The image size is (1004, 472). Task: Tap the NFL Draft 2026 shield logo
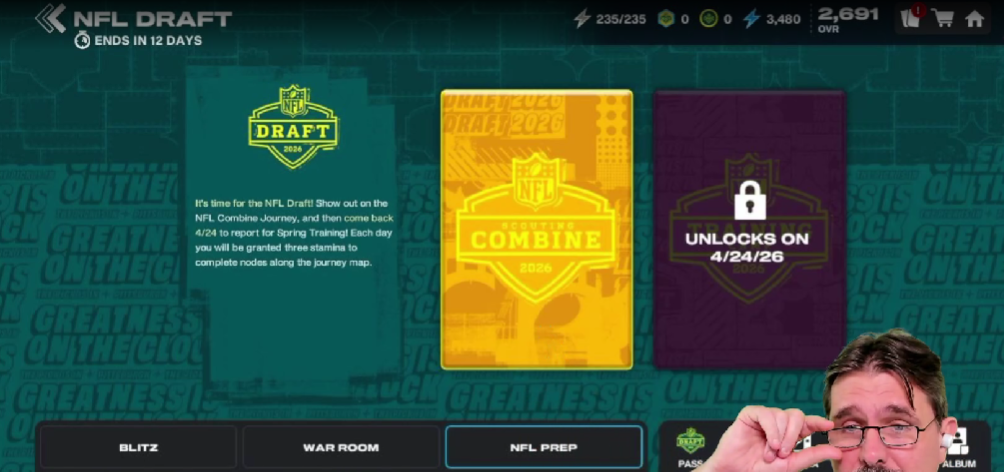293,126
